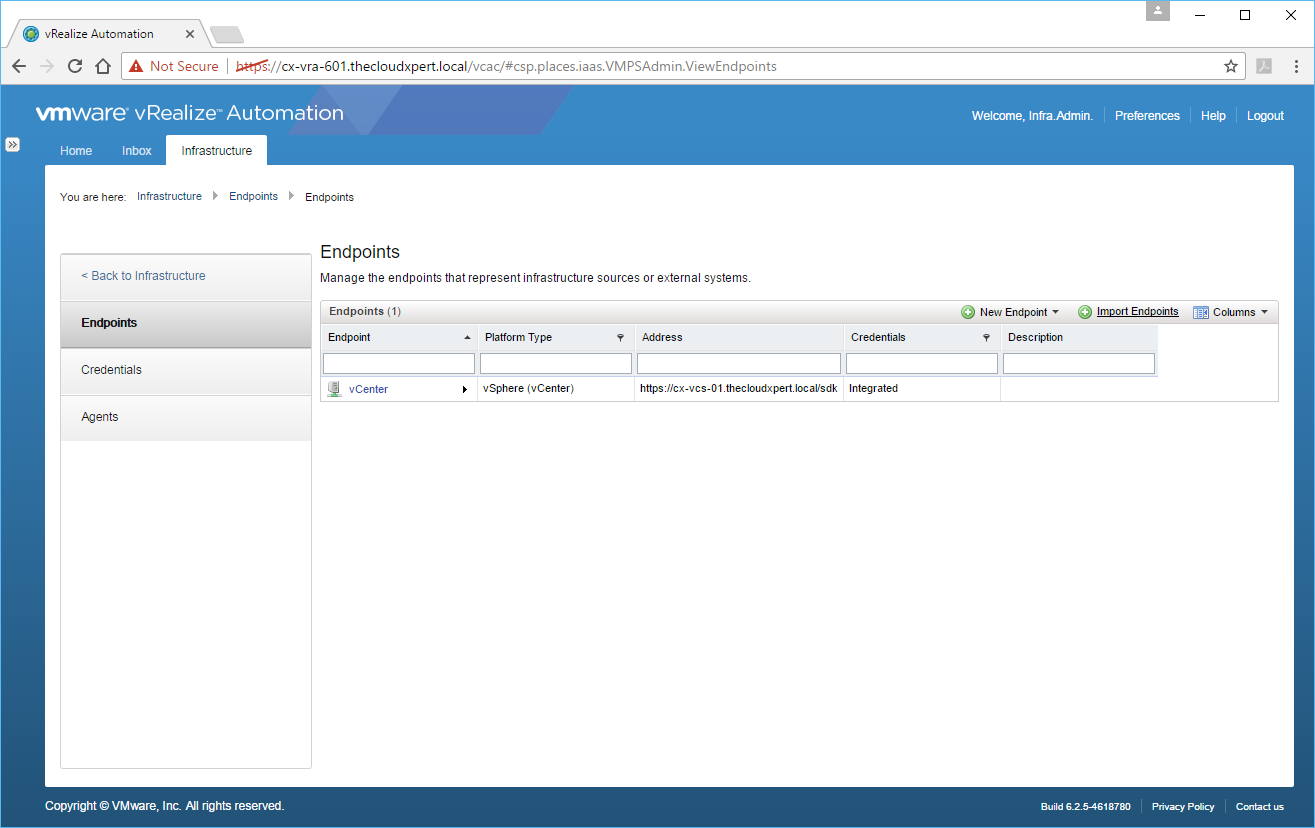Image resolution: width=1315 pixels, height=828 pixels.
Task: Click the vCenter endpoint server icon
Action: (x=334, y=389)
